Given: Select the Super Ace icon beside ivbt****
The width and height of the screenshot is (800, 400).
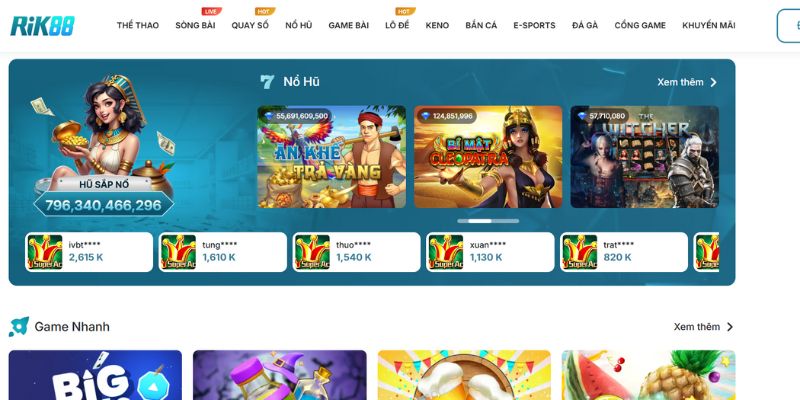Looking at the screenshot, I should (x=44, y=252).
